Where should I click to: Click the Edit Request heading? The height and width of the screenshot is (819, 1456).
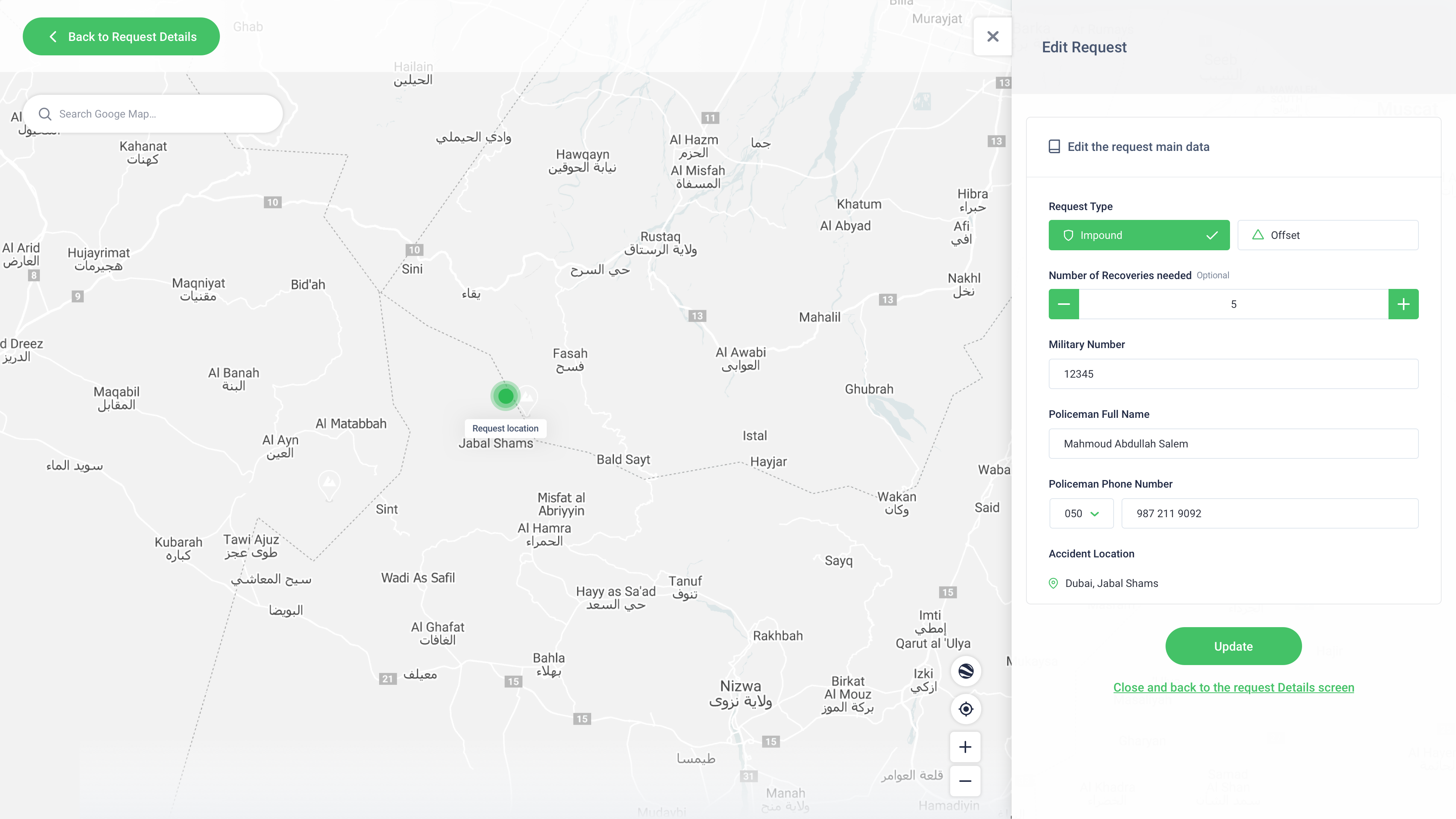coord(1084,47)
